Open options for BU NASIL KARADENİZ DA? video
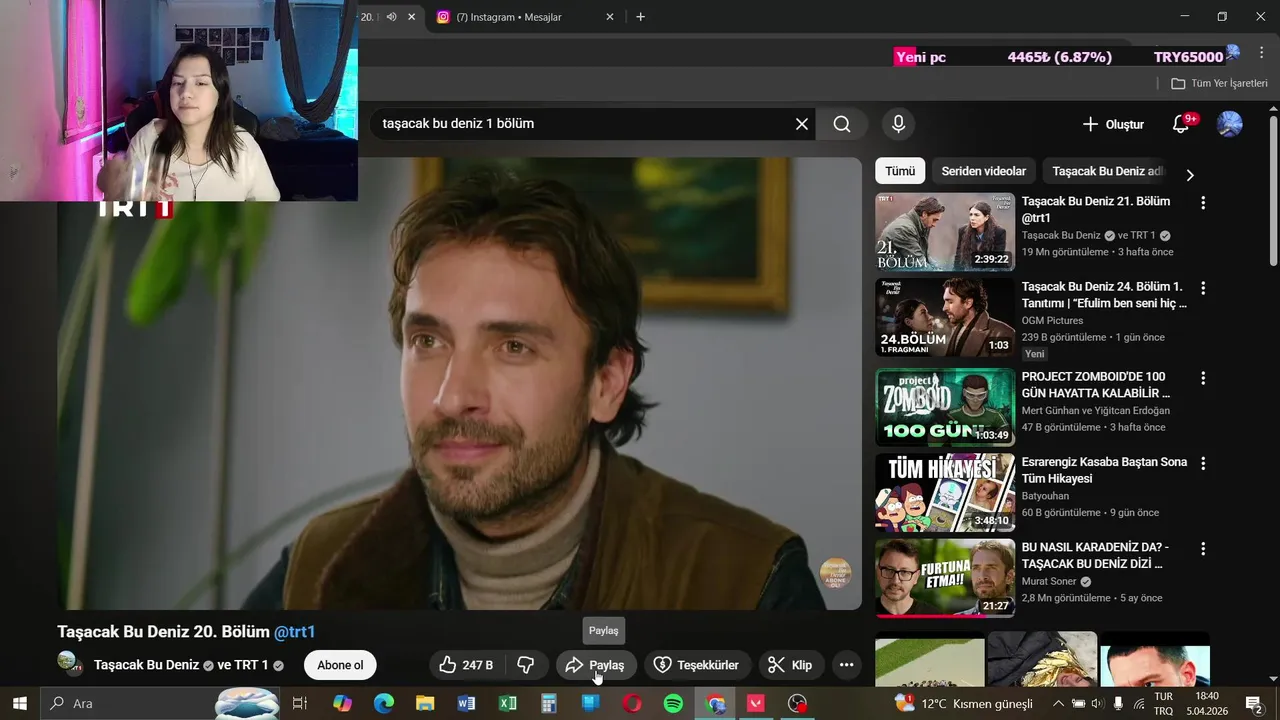This screenshot has height=720, width=1280. coord(1203,549)
